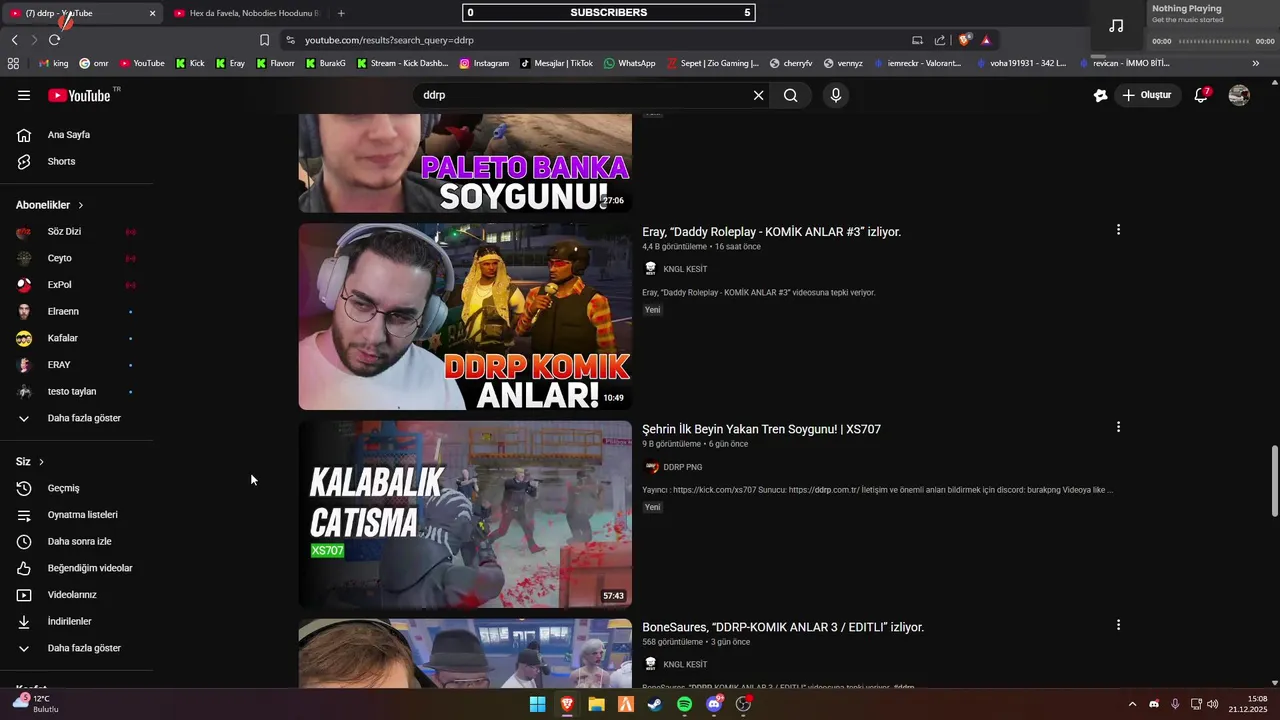Viewport: 1280px width, 720px height.
Task: Switch to the Hex da Favela tab
Action: tap(245, 13)
